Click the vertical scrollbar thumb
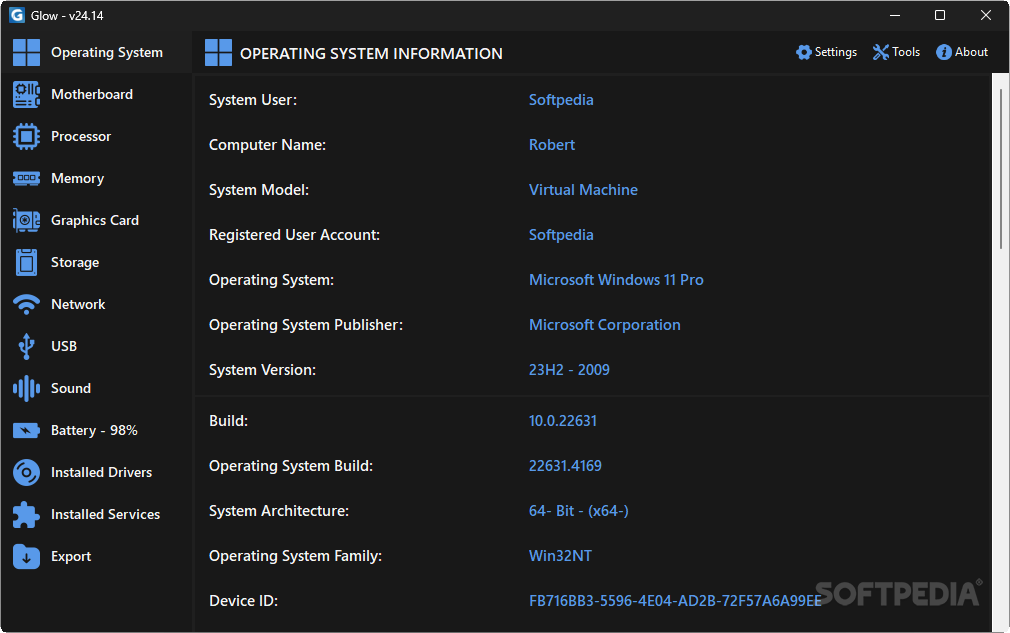This screenshot has height=633, width=1010. pyautogui.click(x=1000, y=169)
